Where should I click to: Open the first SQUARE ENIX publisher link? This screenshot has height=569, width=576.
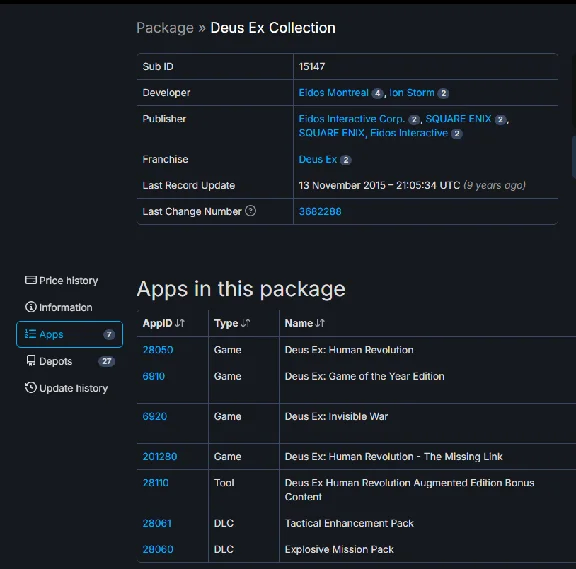[x=458, y=119]
